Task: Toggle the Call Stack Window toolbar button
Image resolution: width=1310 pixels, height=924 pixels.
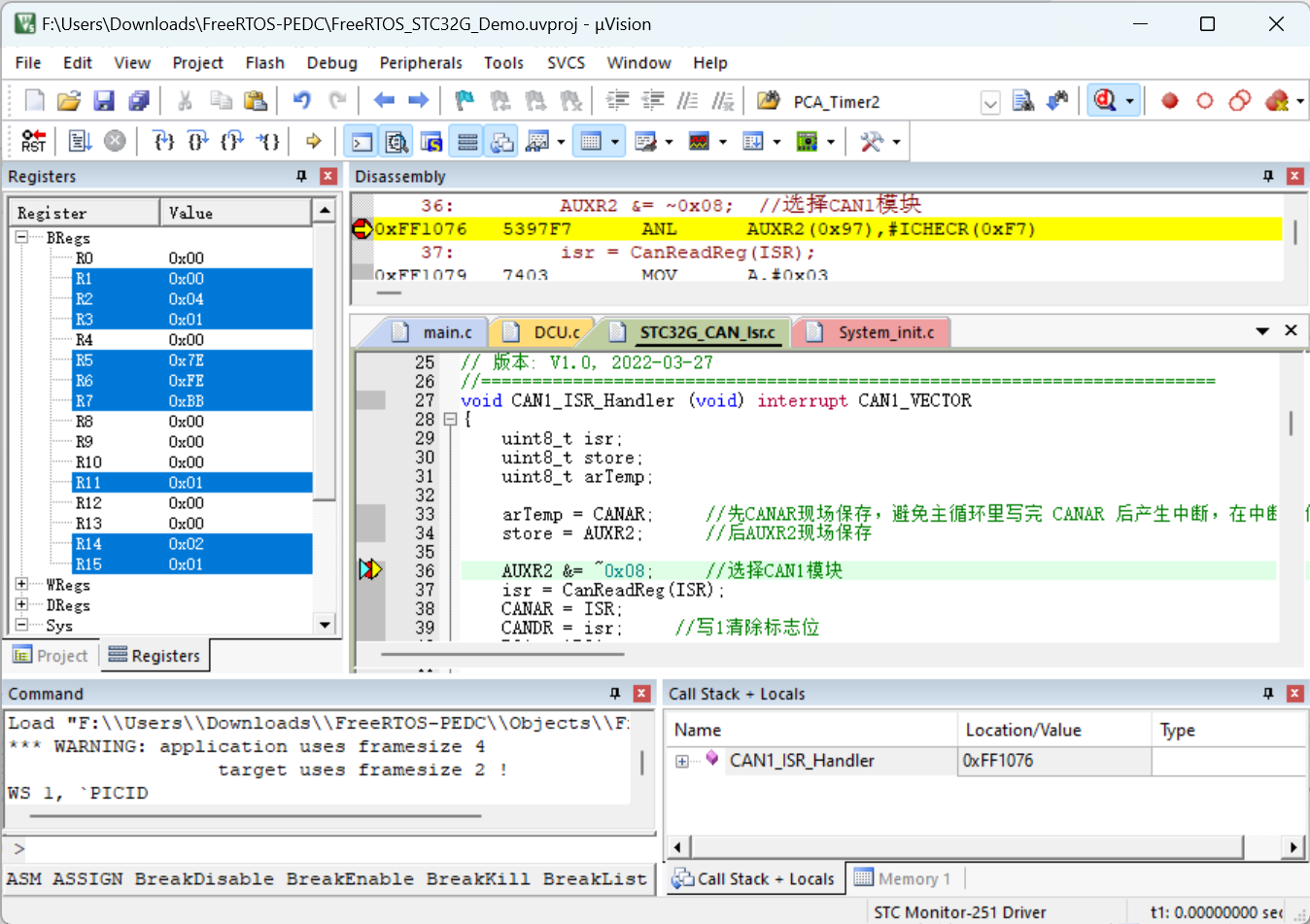Action: (501, 142)
